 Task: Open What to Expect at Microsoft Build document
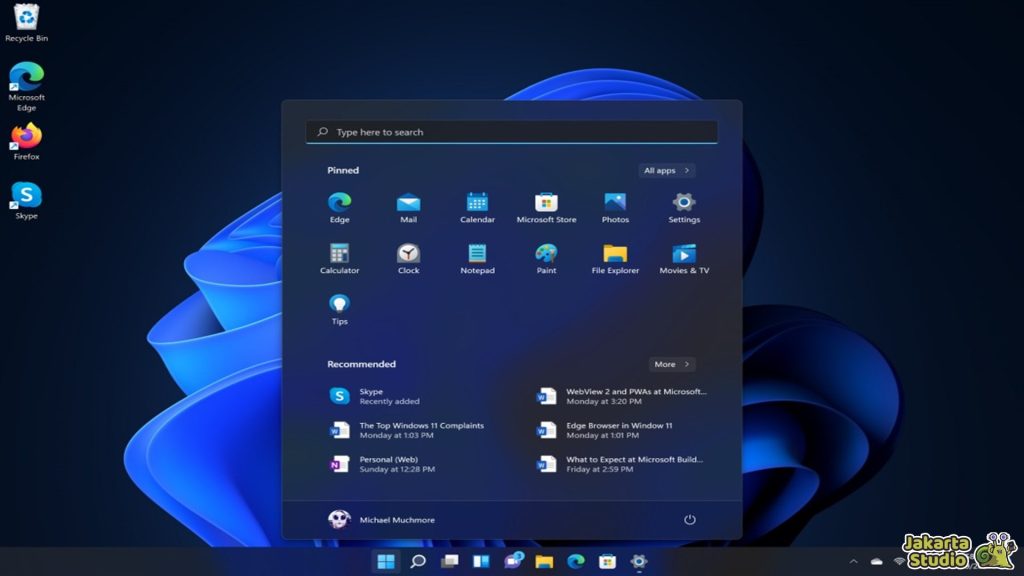coord(621,464)
